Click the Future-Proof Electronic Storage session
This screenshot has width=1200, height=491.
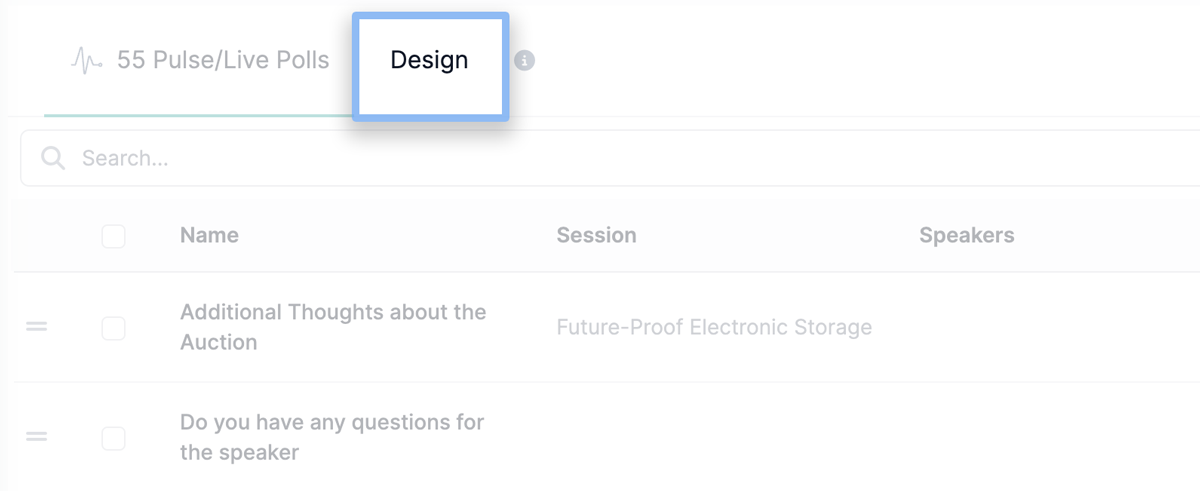tap(714, 327)
